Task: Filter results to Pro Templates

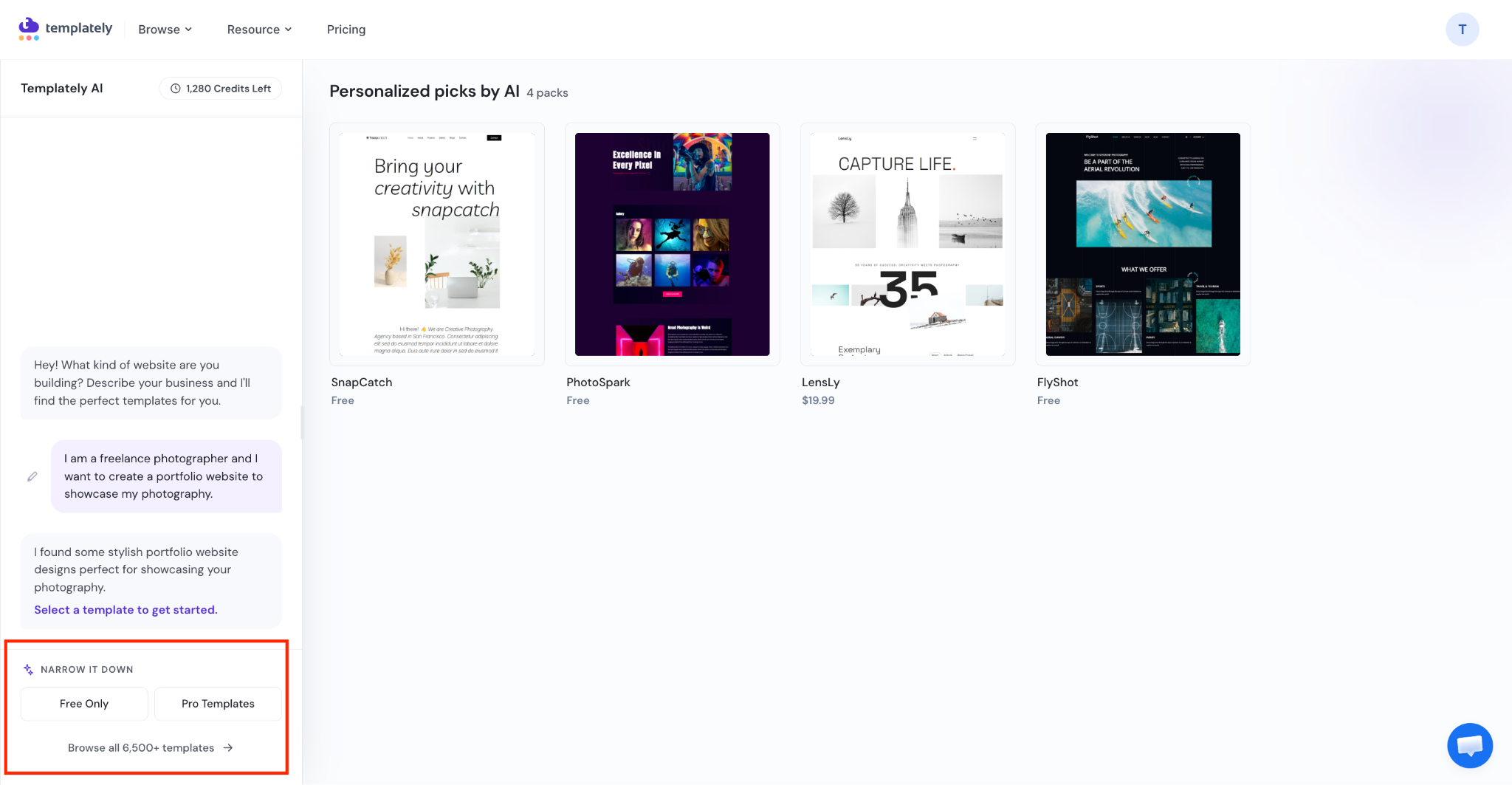Action: 218,704
